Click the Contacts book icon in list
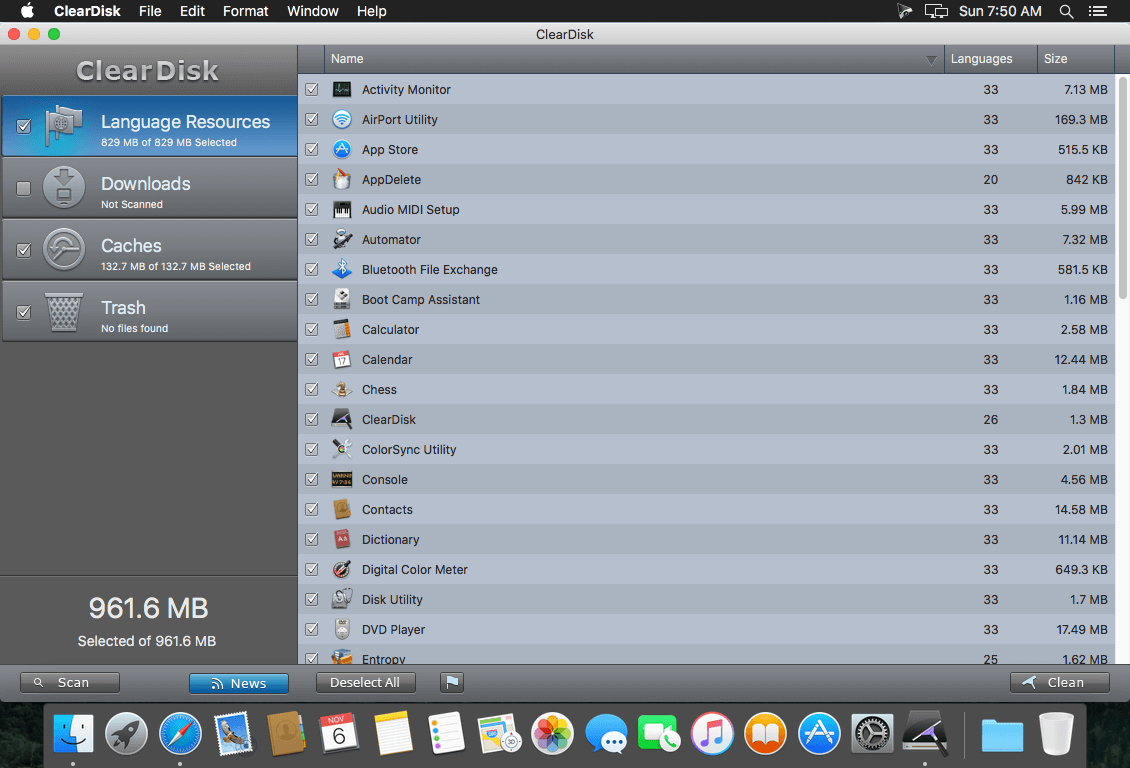The width and height of the screenshot is (1130, 768). point(342,509)
